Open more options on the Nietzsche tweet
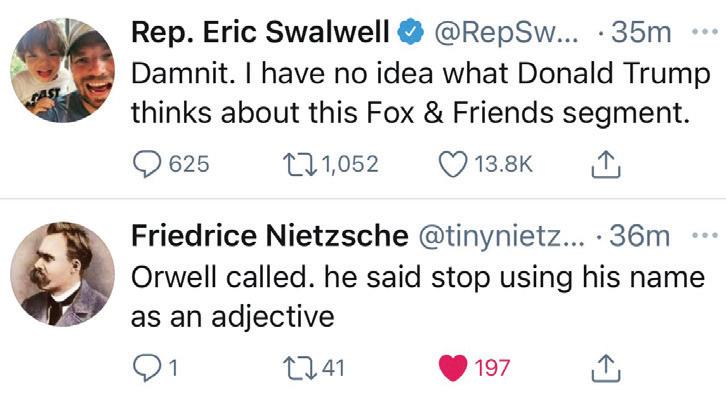This screenshot has width=726, height=393. [704, 236]
